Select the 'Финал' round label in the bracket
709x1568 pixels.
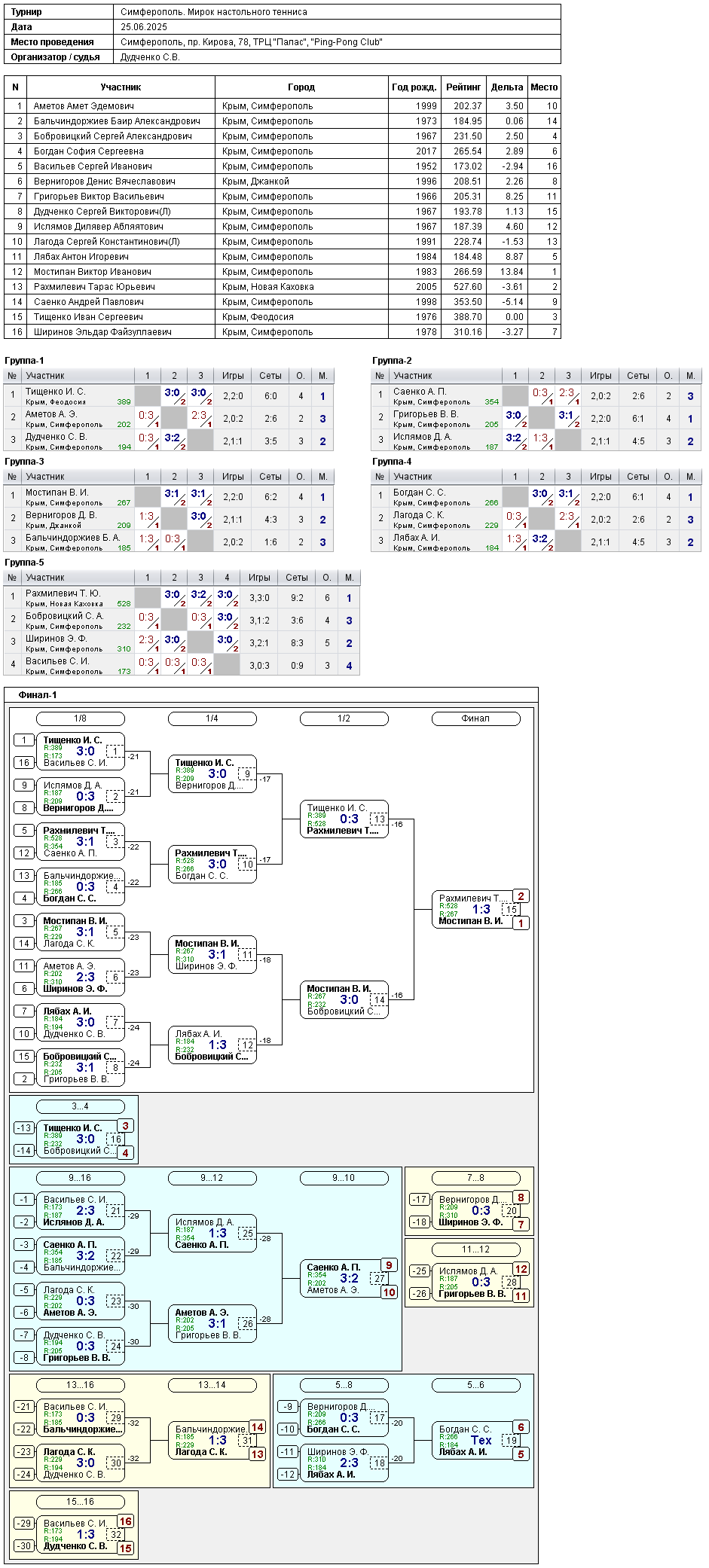[476, 718]
